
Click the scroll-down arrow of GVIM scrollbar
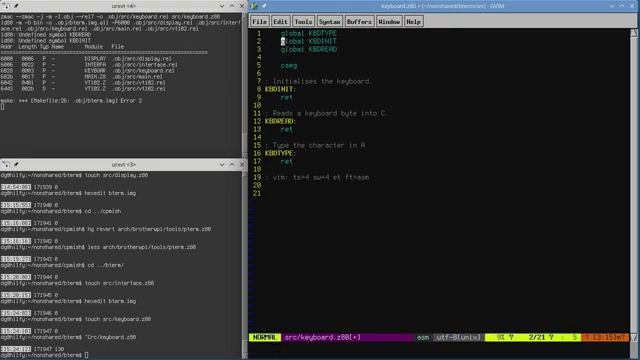point(633,337)
